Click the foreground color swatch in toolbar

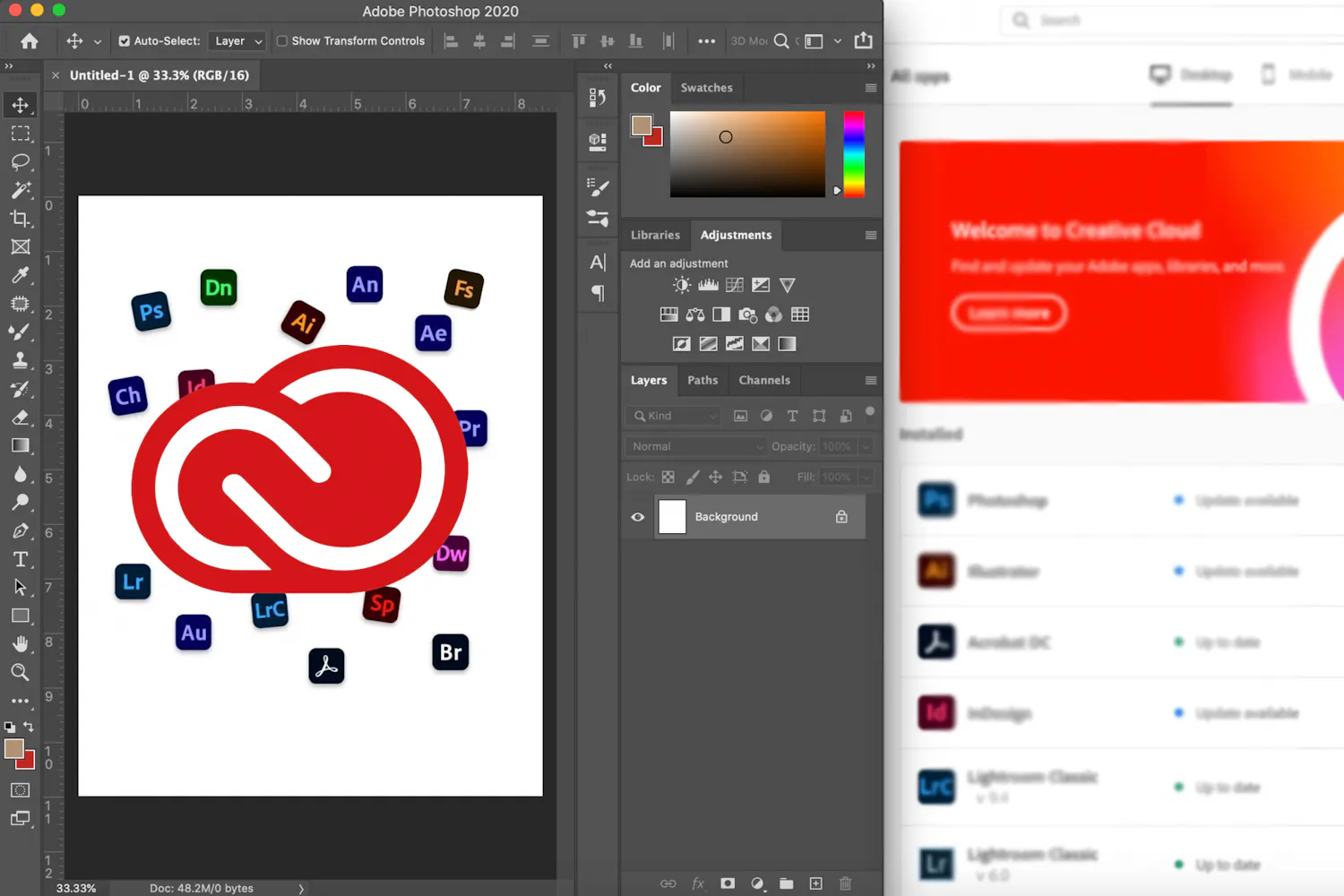pyautogui.click(x=14, y=749)
